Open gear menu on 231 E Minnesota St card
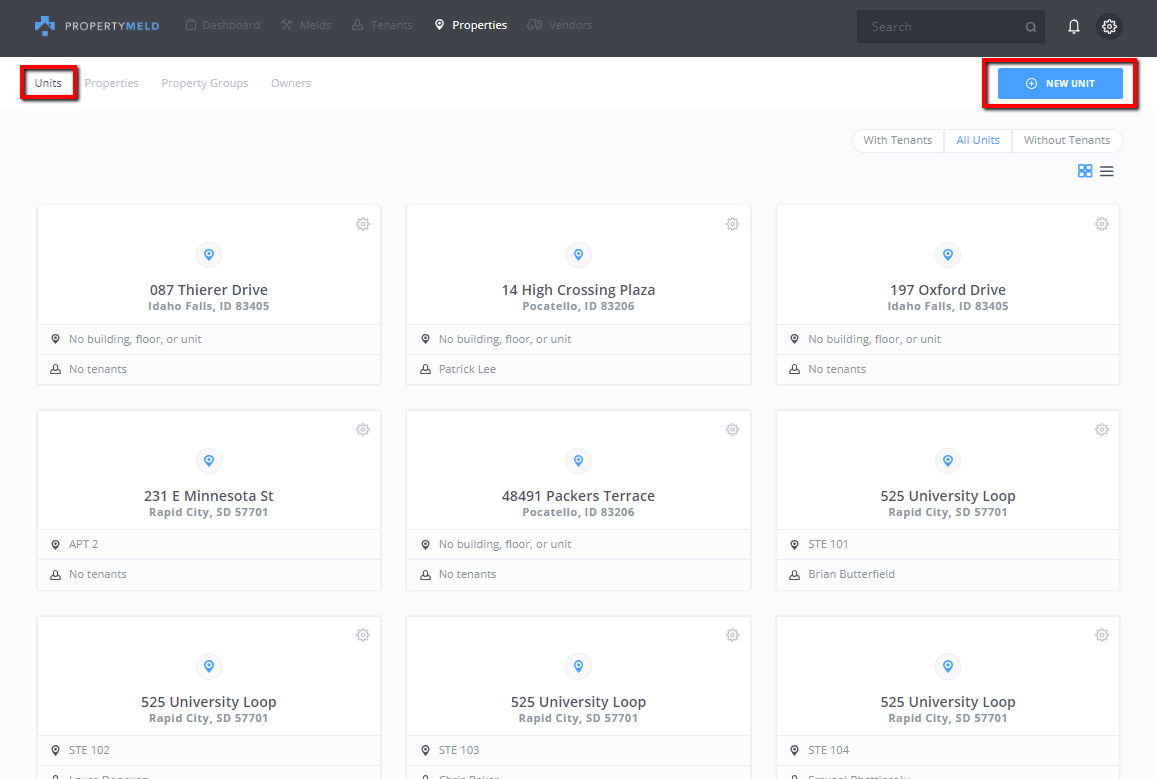The image size is (1157, 779). point(363,429)
